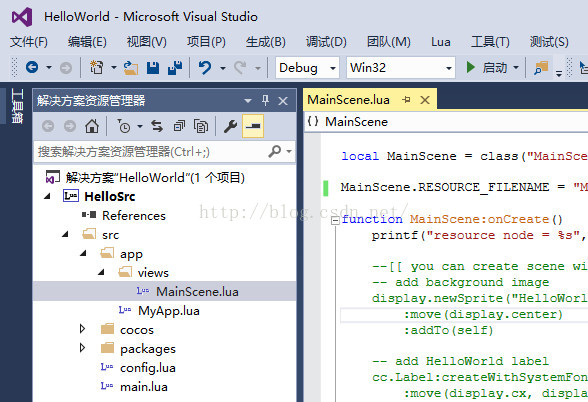Toggle Preview Selected Items highlighted button
The width and height of the screenshot is (588, 402).
point(253,126)
